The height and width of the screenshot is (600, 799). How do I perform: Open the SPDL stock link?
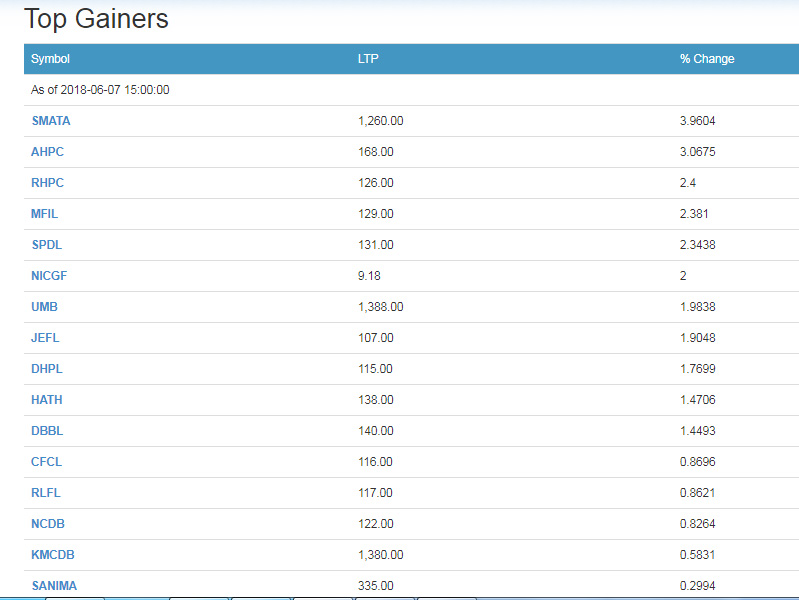click(x=47, y=245)
